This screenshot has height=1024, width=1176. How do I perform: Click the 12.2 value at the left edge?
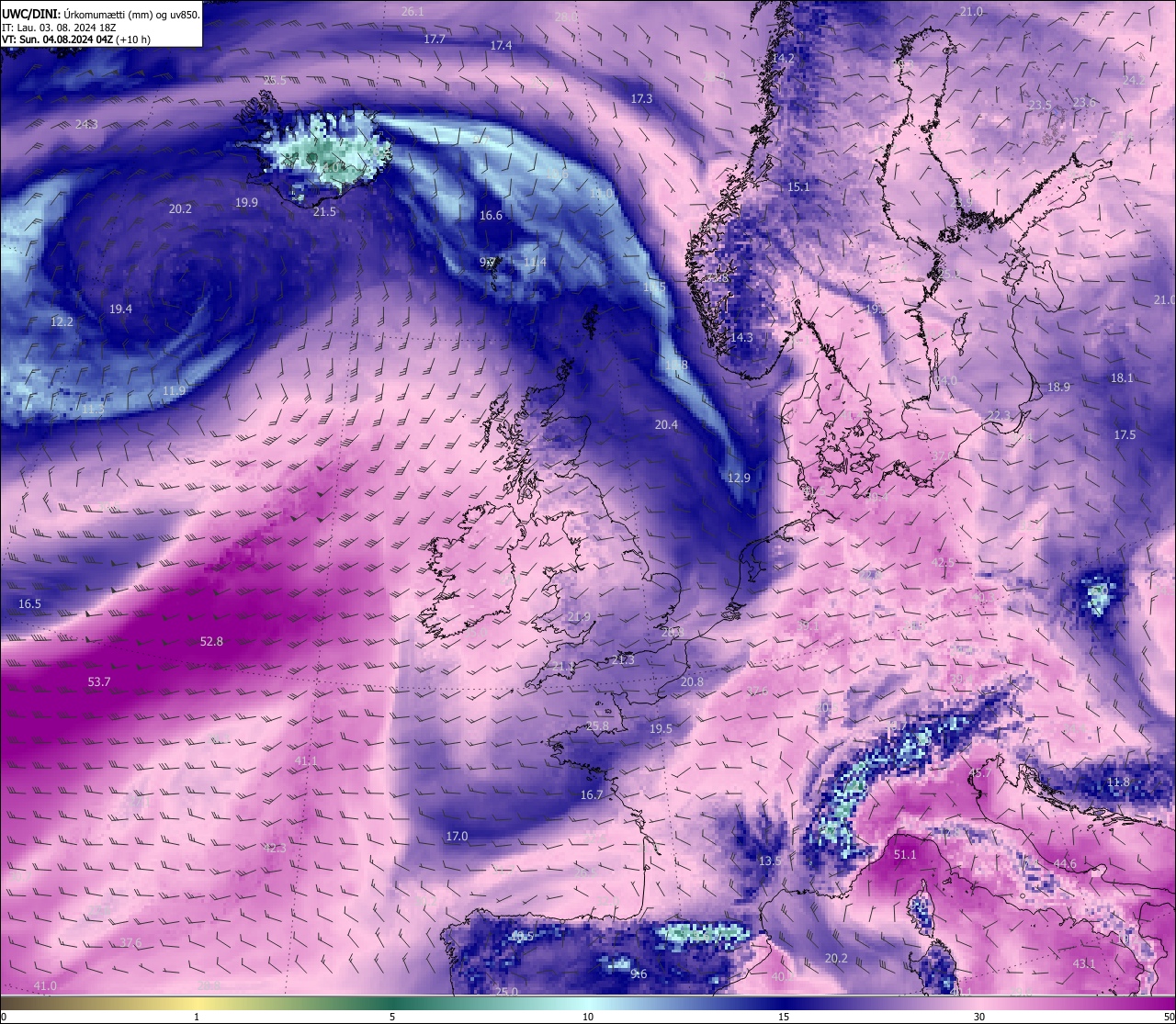tap(62, 321)
